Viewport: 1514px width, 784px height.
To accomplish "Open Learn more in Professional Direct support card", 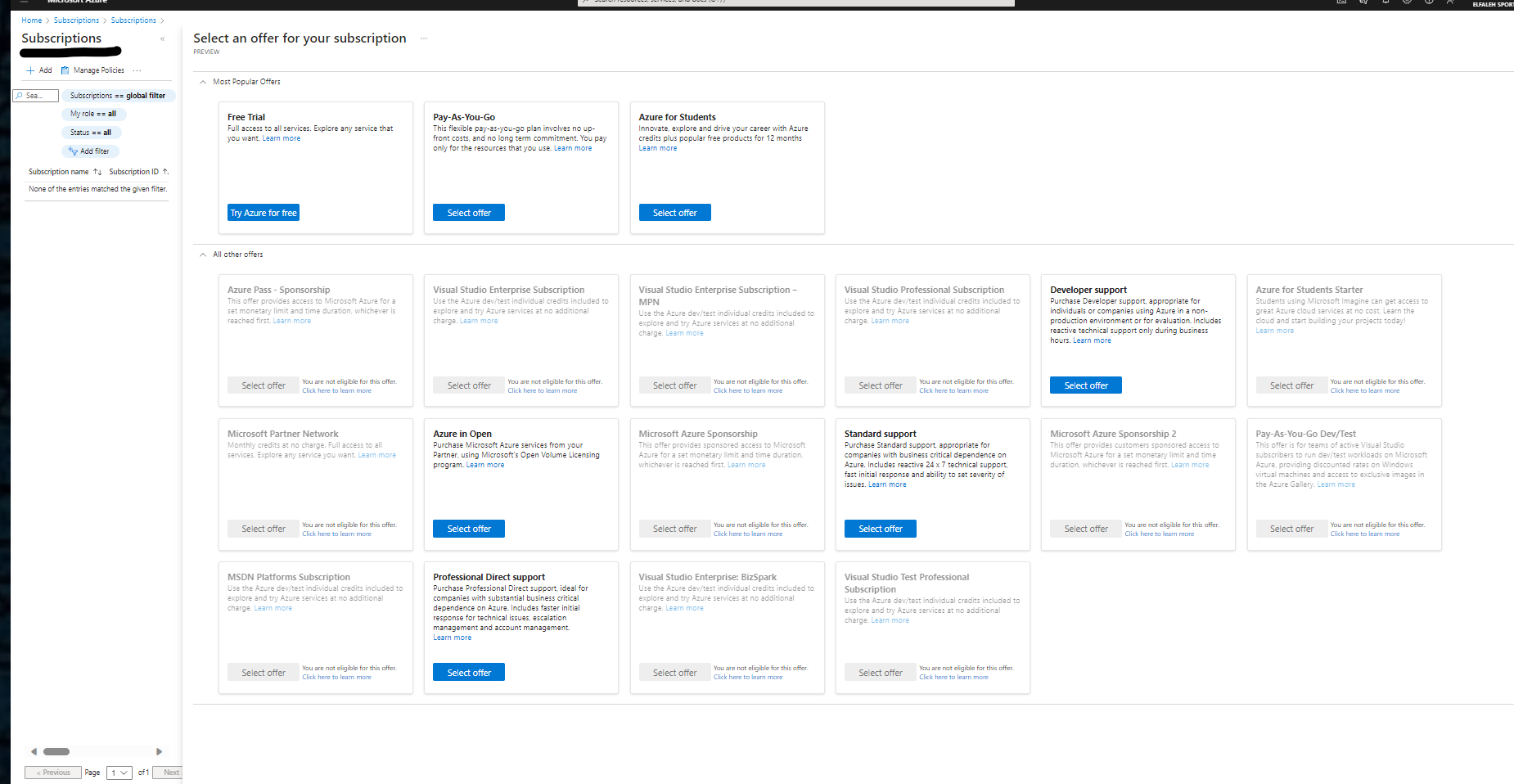I will point(453,638).
